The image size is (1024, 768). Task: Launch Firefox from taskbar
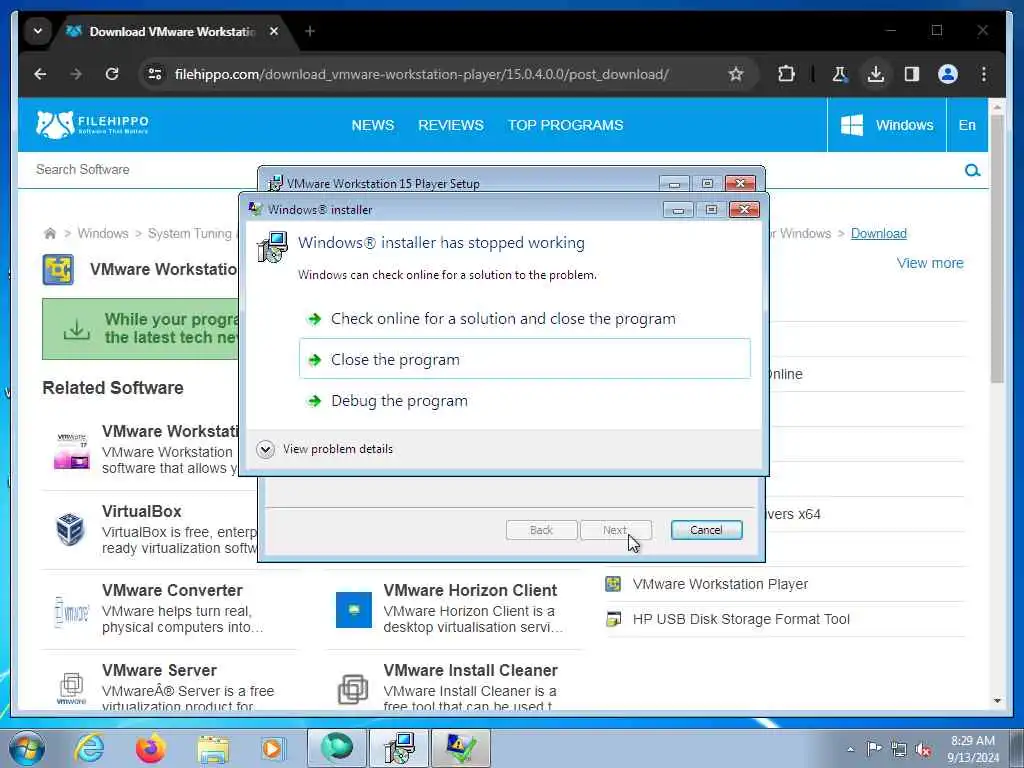(x=151, y=748)
